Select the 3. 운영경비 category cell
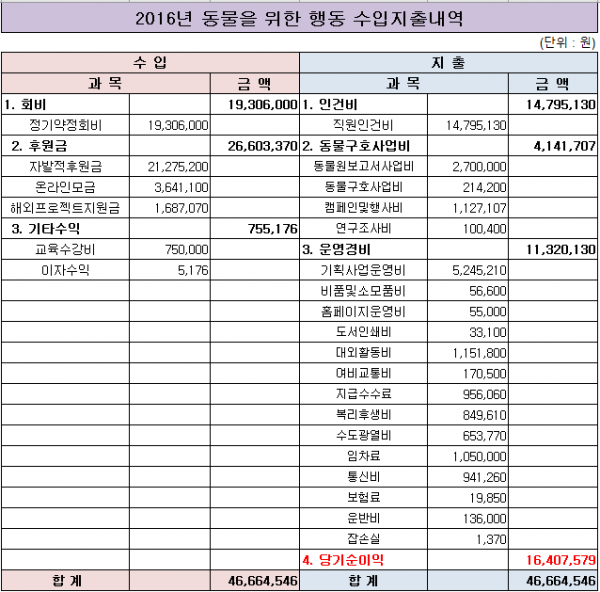 click(364, 250)
